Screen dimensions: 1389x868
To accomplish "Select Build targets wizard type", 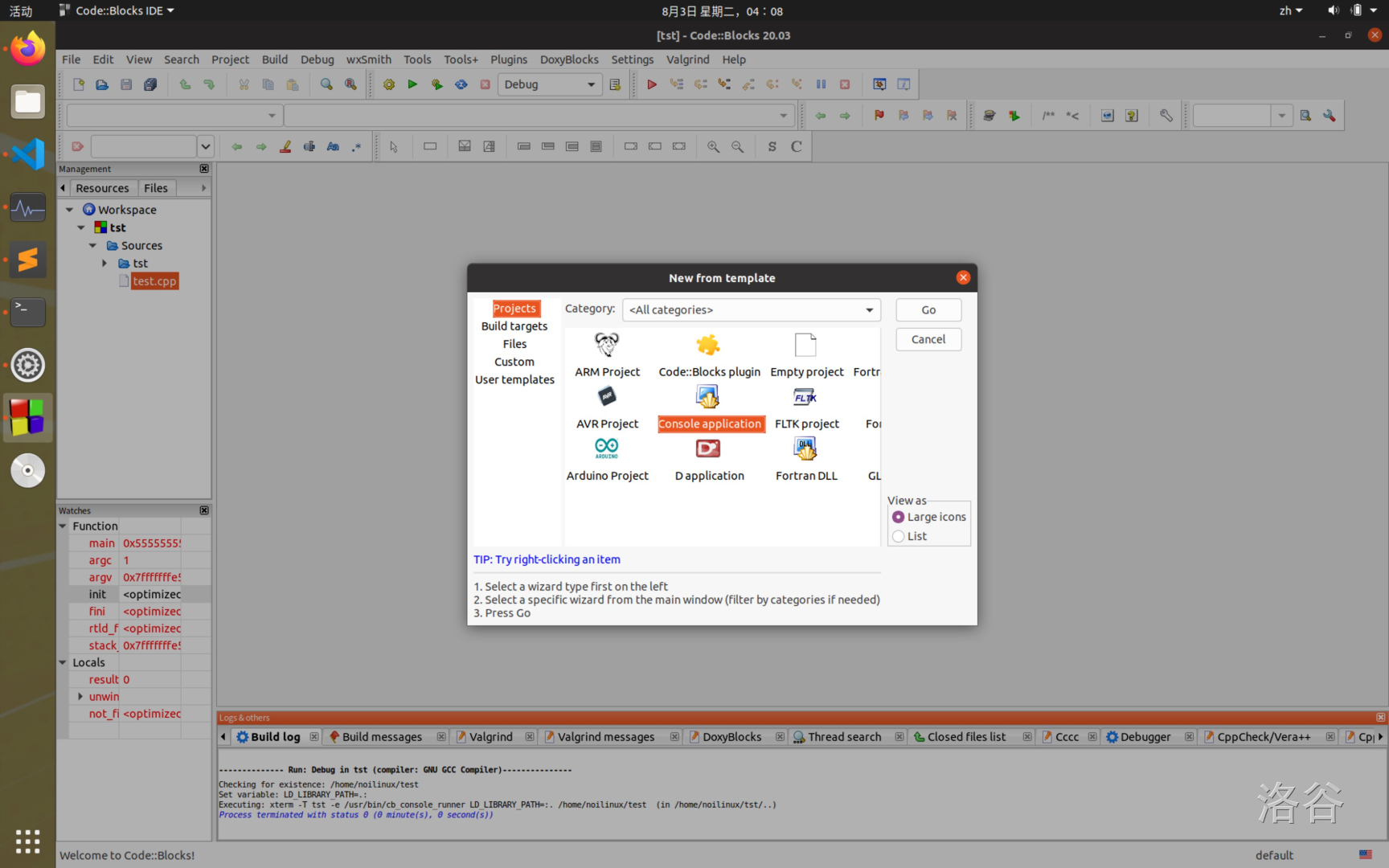I will [514, 326].
